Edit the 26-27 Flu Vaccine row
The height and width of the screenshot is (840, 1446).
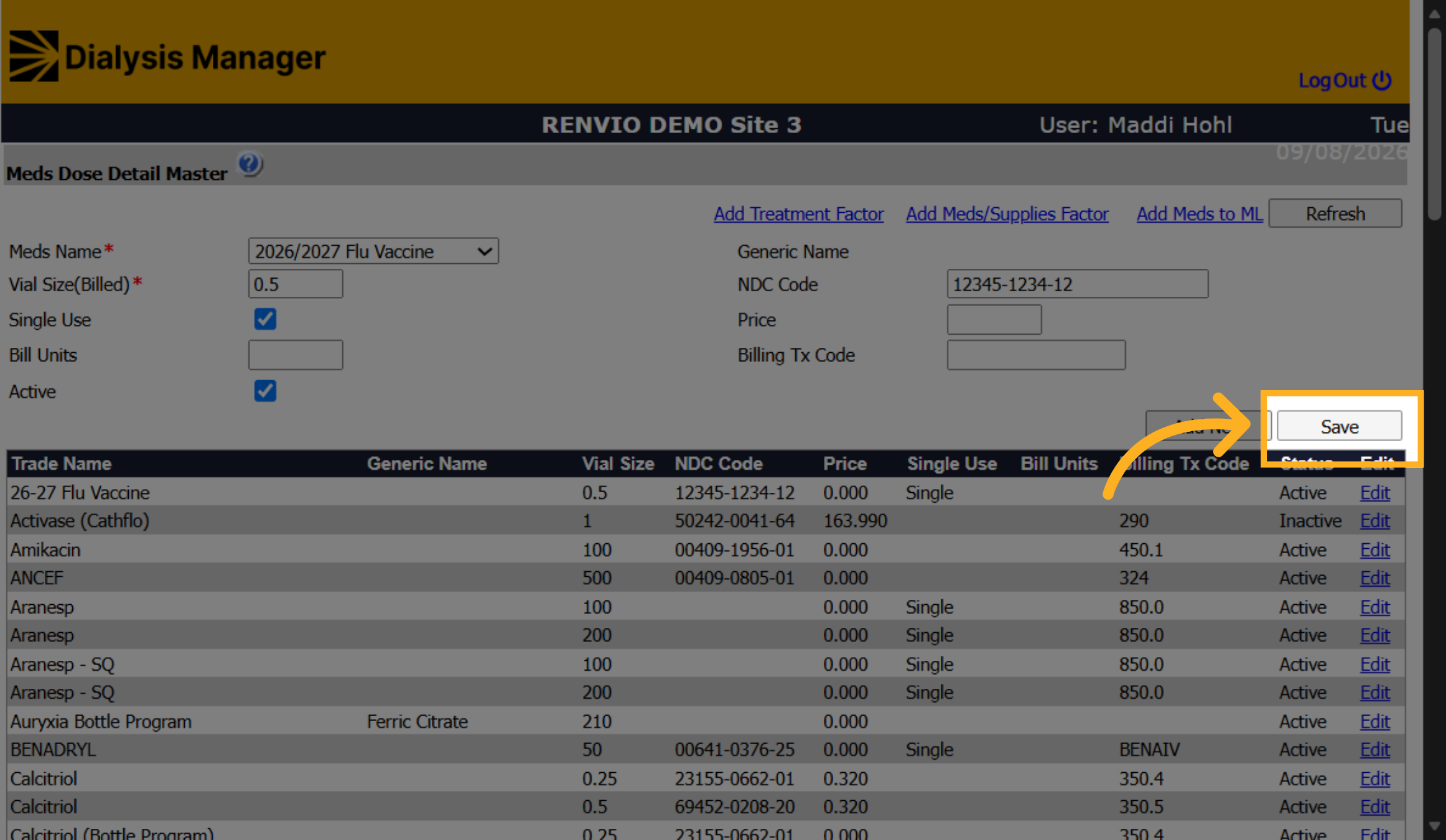click(x=1374, y=492)
